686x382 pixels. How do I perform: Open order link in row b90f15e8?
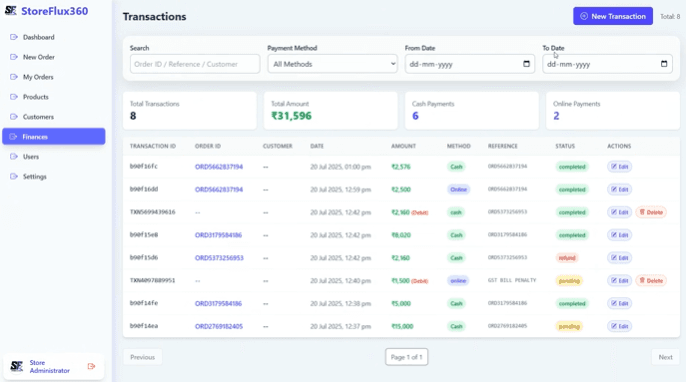(x=218, y=235)
